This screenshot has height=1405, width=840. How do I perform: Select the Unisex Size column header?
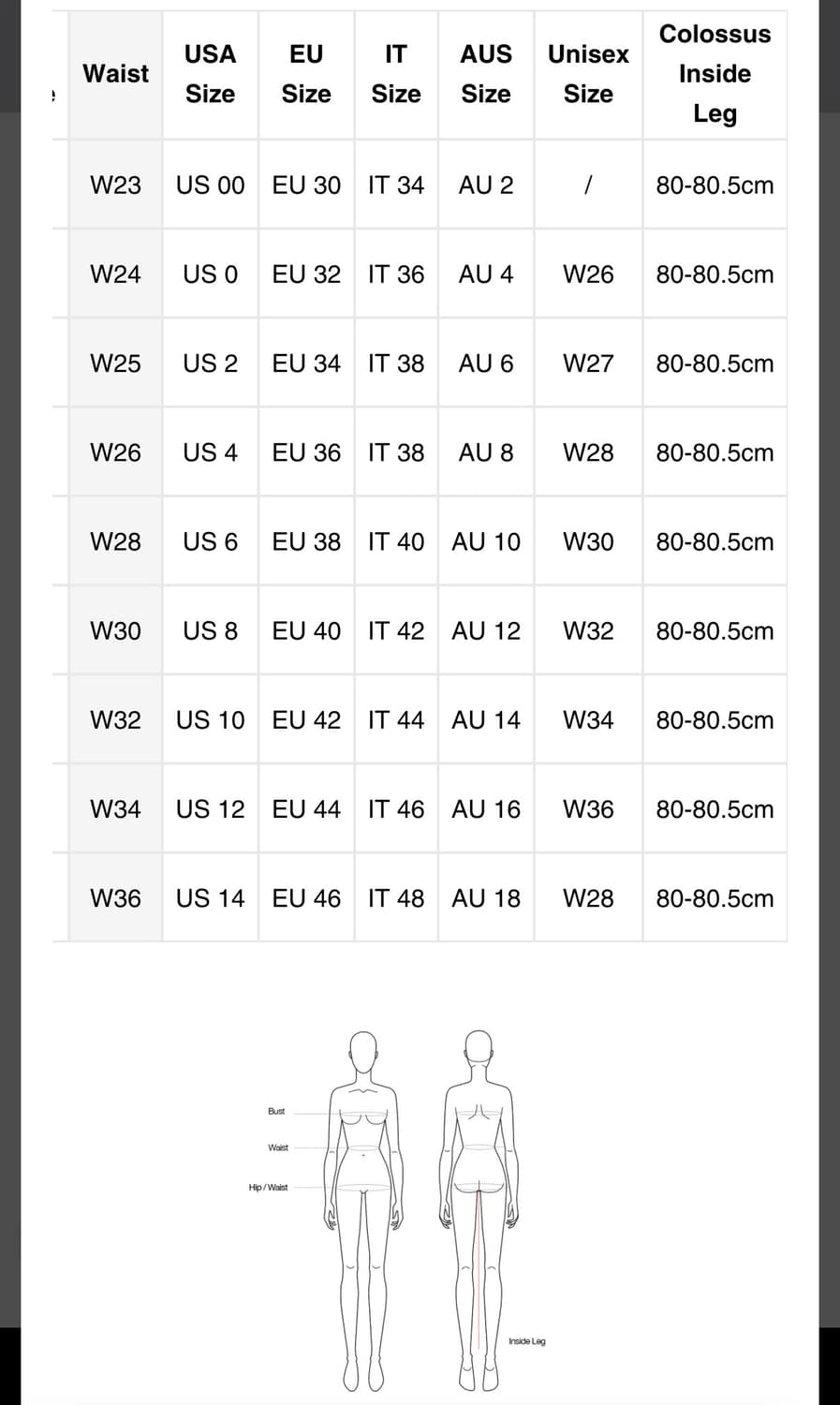click(x=588, y=74)
